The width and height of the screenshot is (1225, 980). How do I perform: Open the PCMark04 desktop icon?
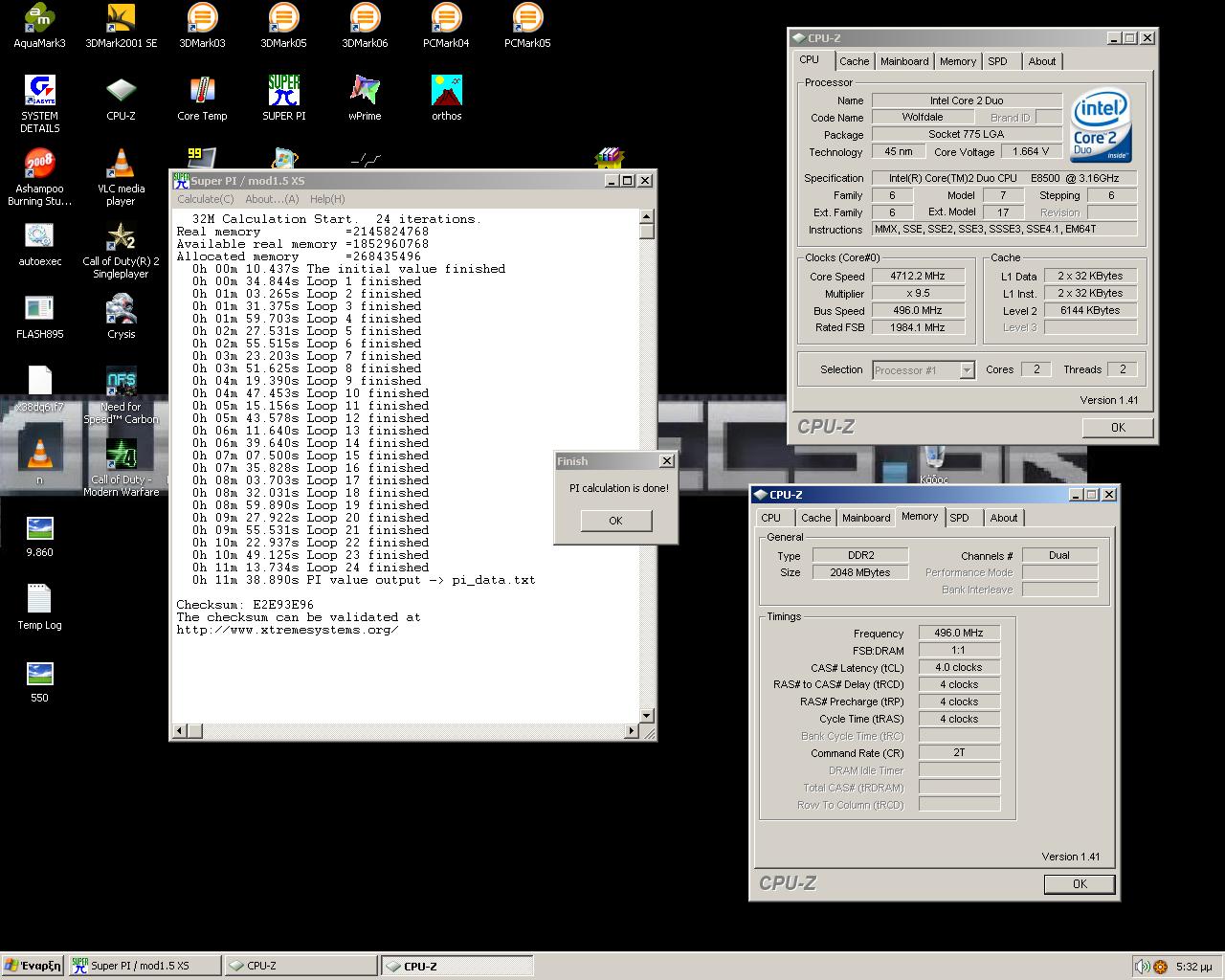click(446, 26)
